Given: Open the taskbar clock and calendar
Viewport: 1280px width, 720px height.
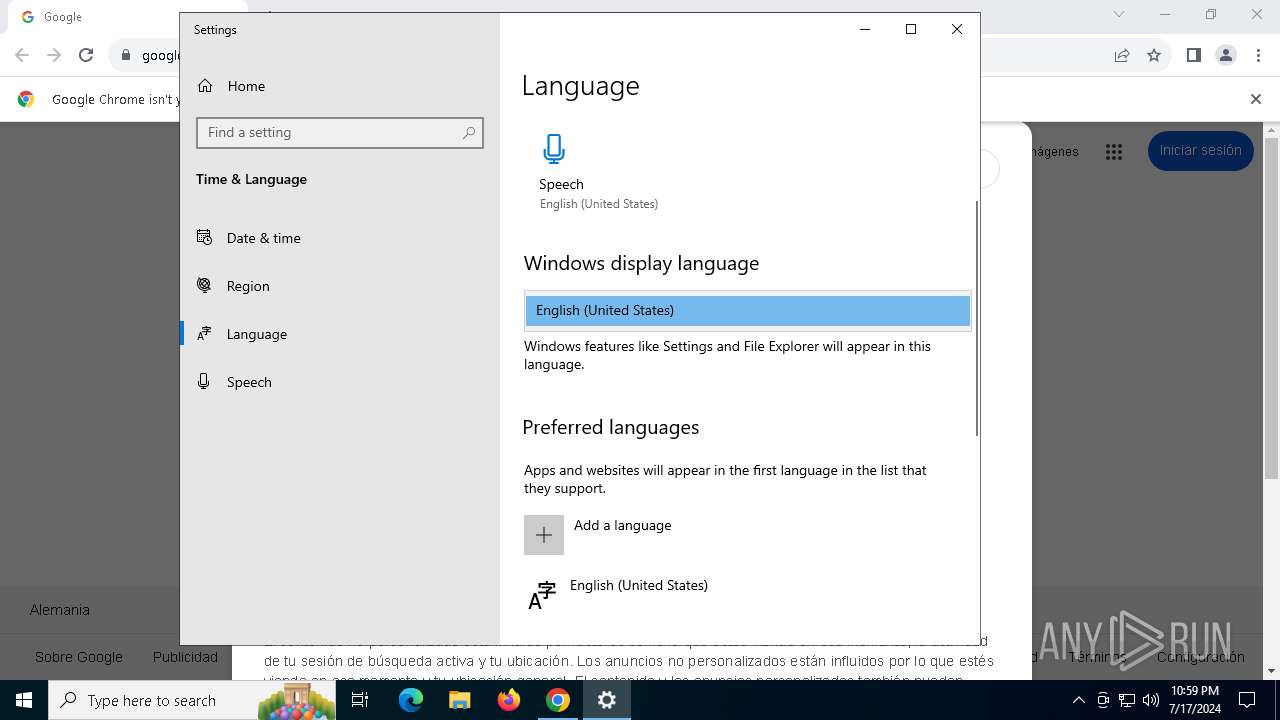Looking at the screenshot, I should (x=1194, y=700).
